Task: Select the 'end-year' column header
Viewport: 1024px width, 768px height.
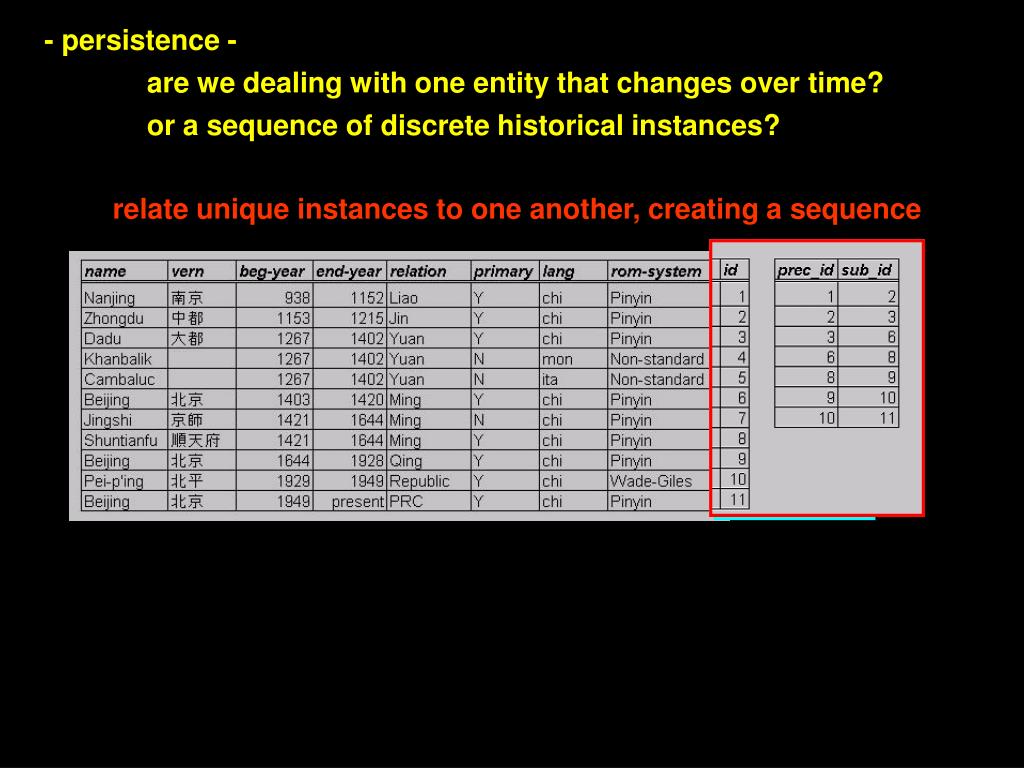Action: coord(348,271)
